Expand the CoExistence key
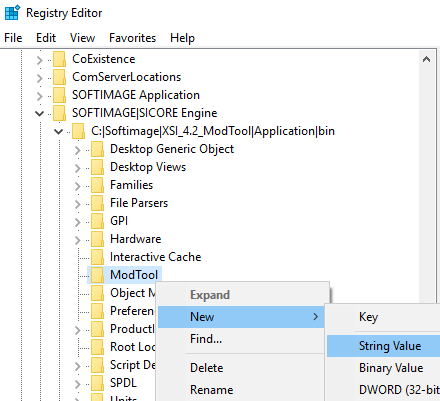Viewport: 440px width, 401px height. tap(40, 60)
